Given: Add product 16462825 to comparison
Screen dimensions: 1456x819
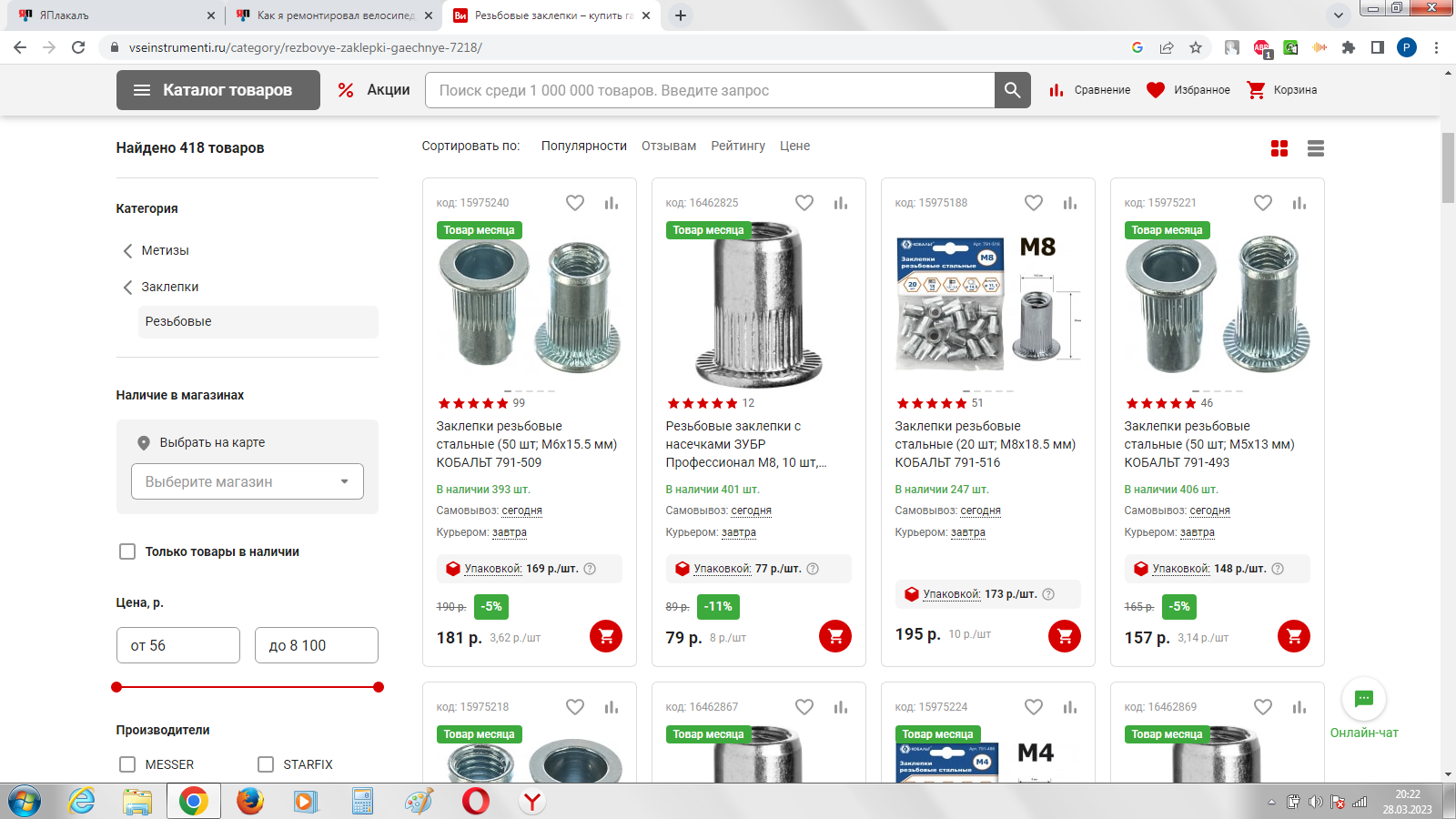Looking at the screenshot, I should tap(841, 203).
